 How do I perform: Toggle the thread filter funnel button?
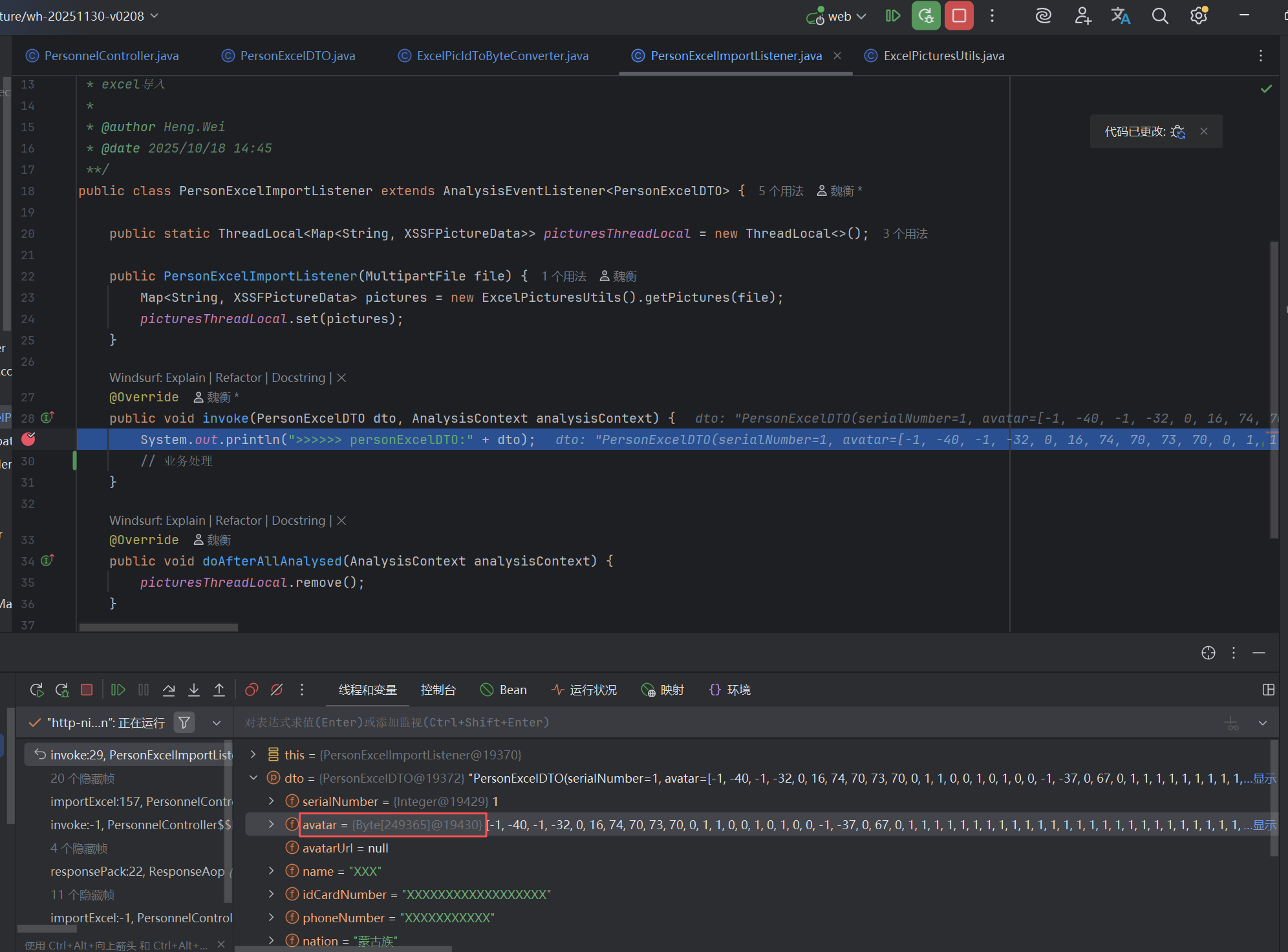click(184, 723)
